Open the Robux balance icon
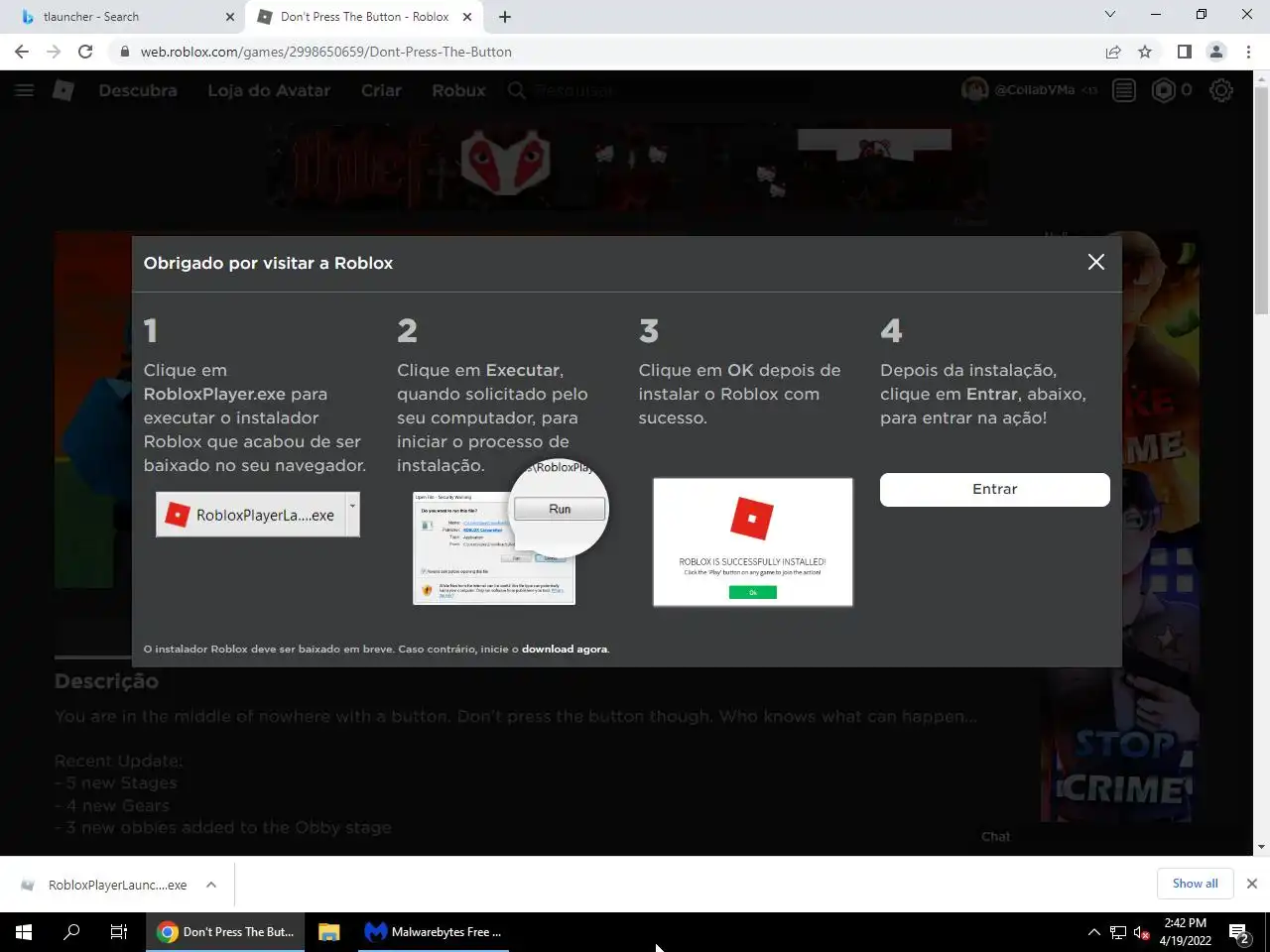 coord(1163,90)
